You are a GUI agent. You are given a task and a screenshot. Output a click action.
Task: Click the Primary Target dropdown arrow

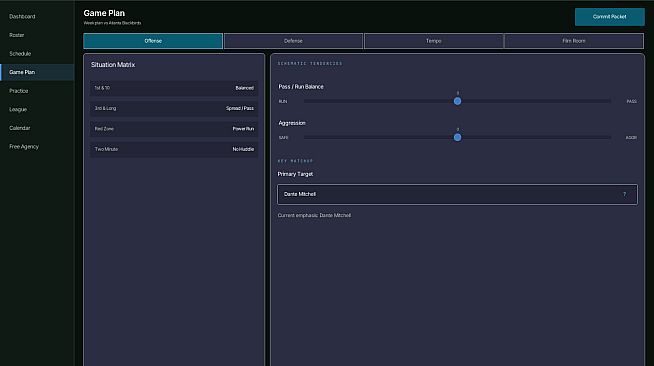[624, 194]
